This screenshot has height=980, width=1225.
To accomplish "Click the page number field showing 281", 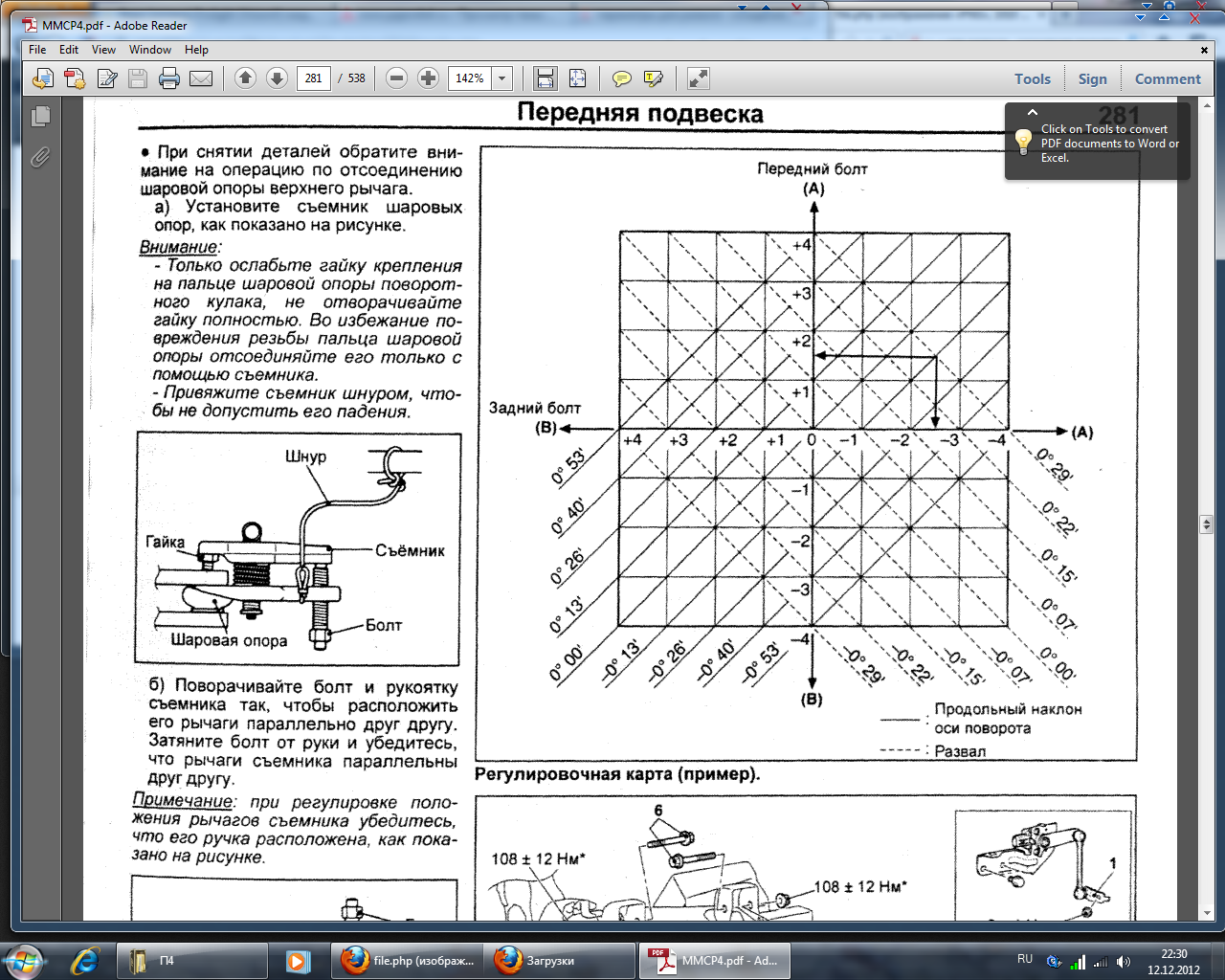I will click(314, 78).
